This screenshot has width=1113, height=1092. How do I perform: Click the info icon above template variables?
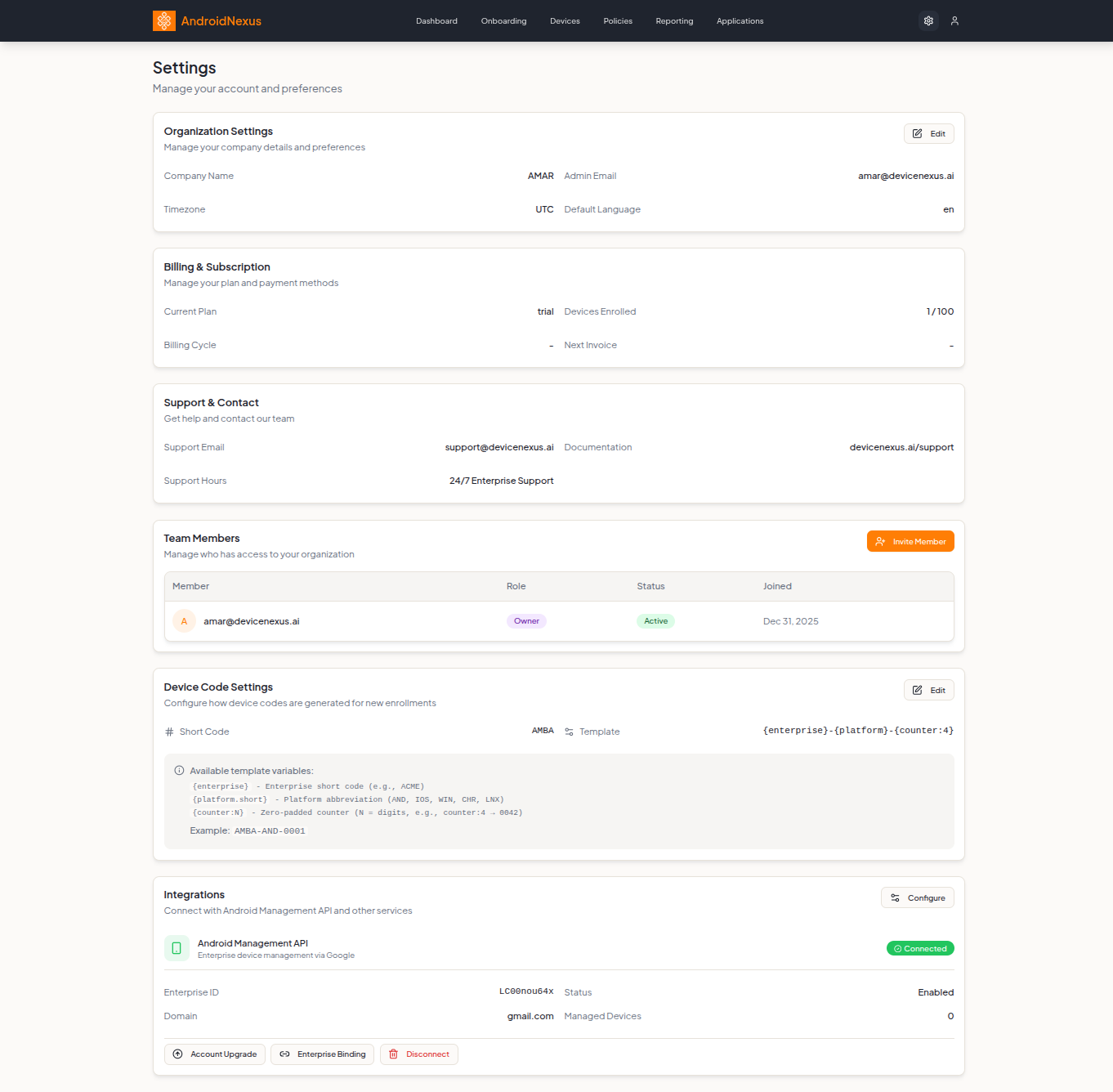pos(179,770)
